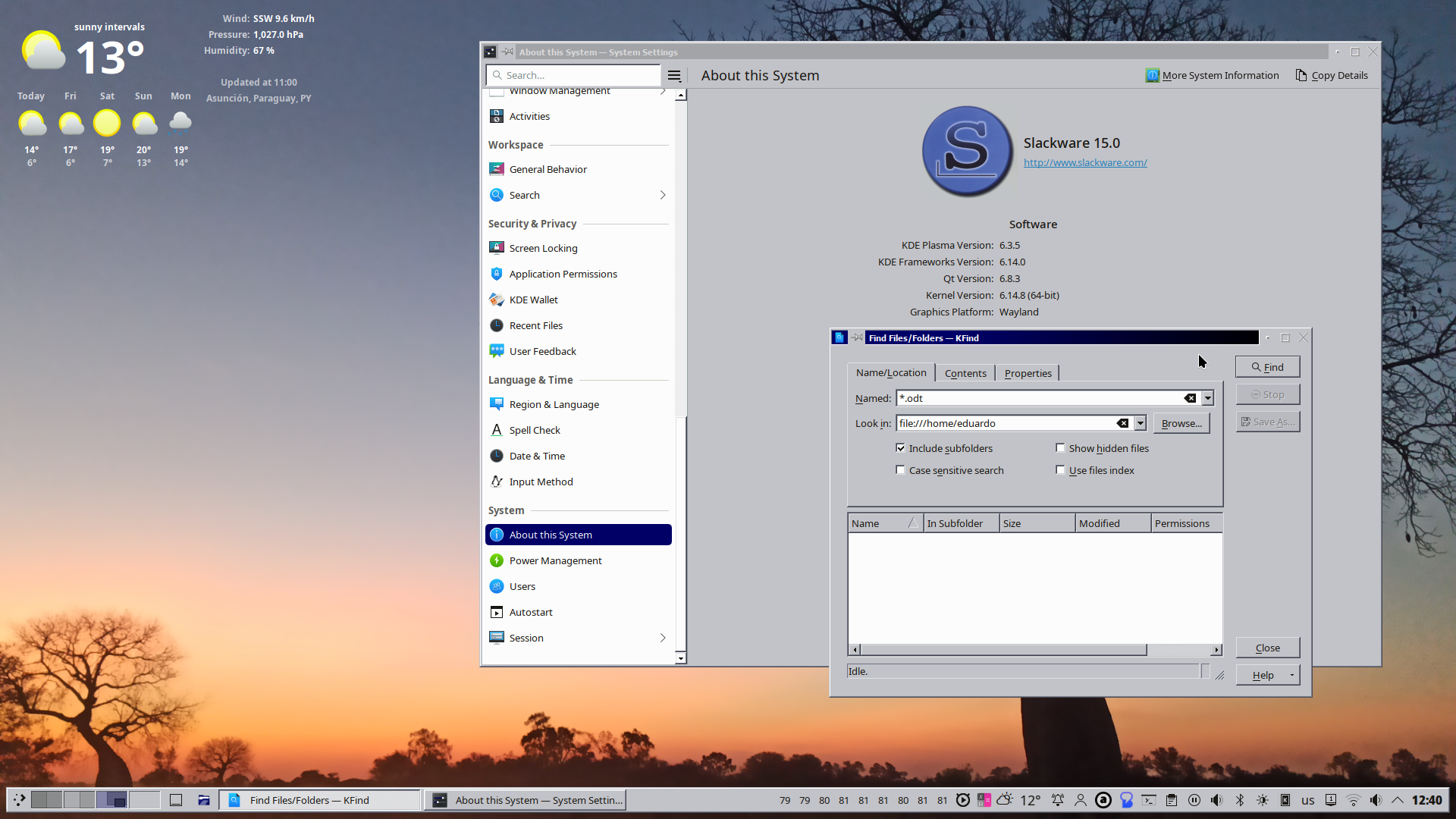Image resolution: width=1456 pixels, height=819 pixels.
Task: Open the Activities settings page
Action: [578, 116]
